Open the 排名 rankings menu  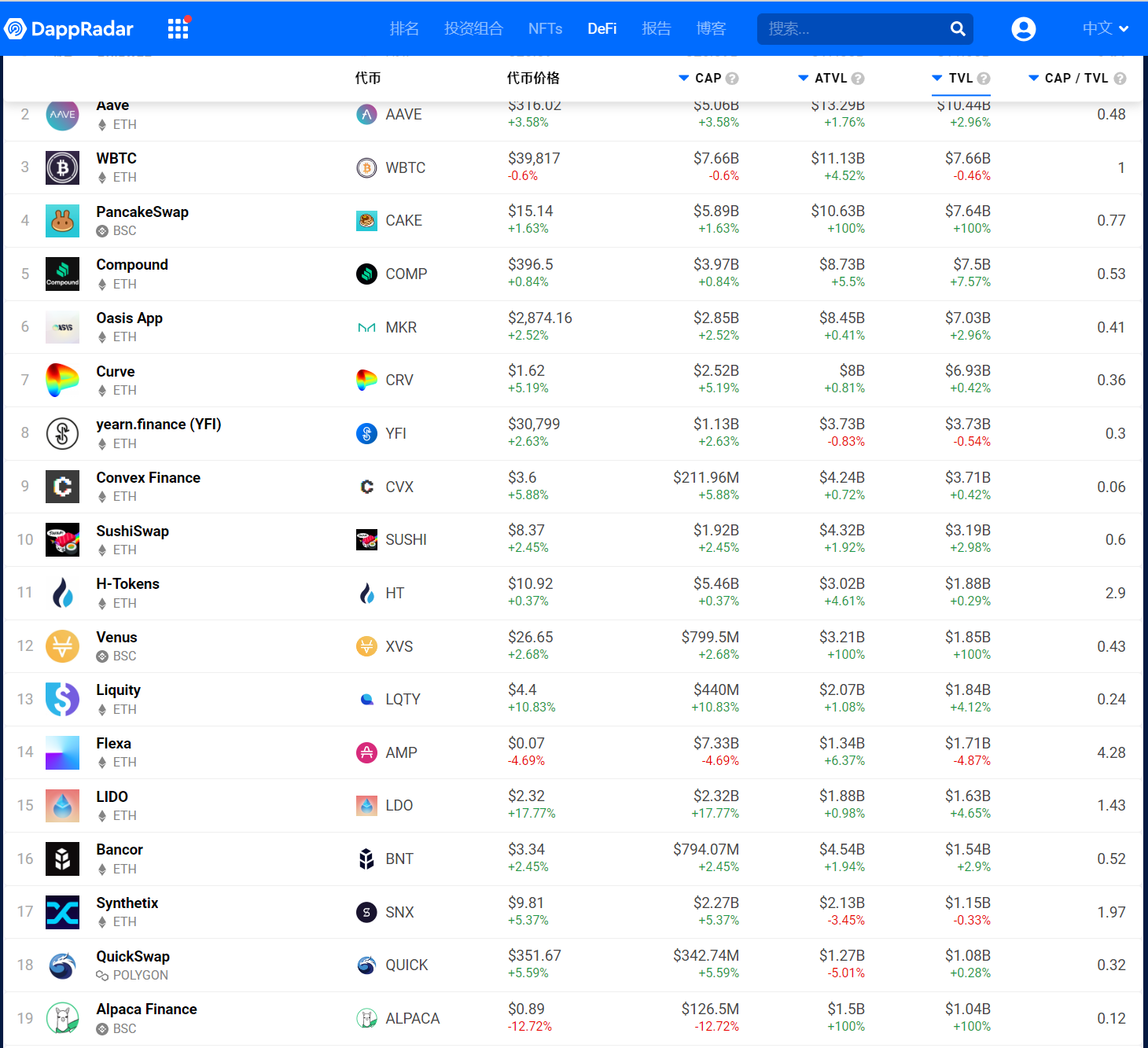point(404,29)
